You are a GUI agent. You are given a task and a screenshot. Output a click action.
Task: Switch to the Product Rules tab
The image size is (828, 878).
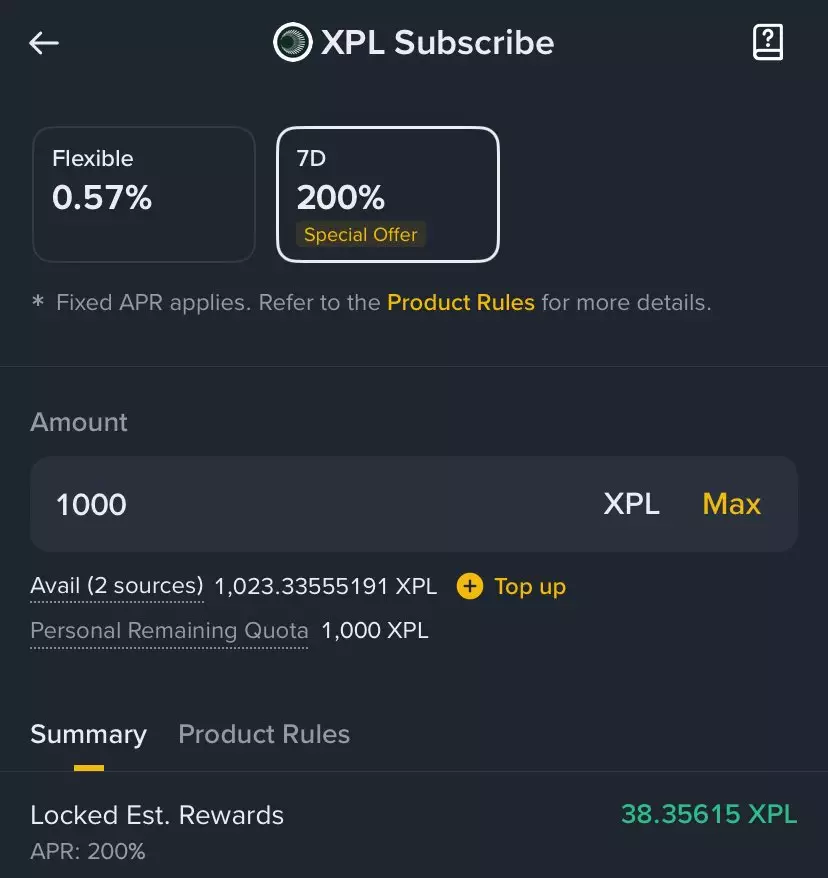click(264, 735)
